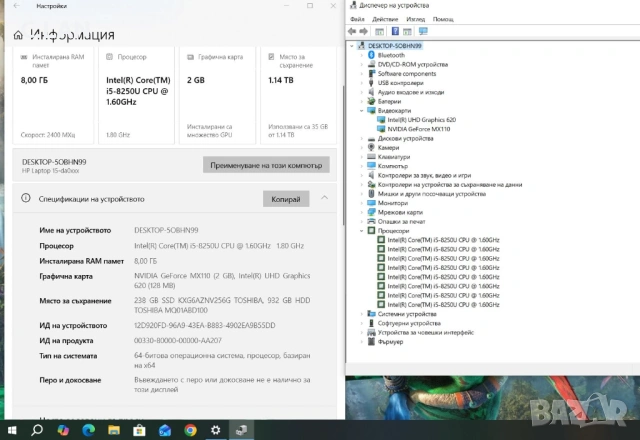
Task: Click the Графична карта 2 GB card
Action: coord(218,96)
